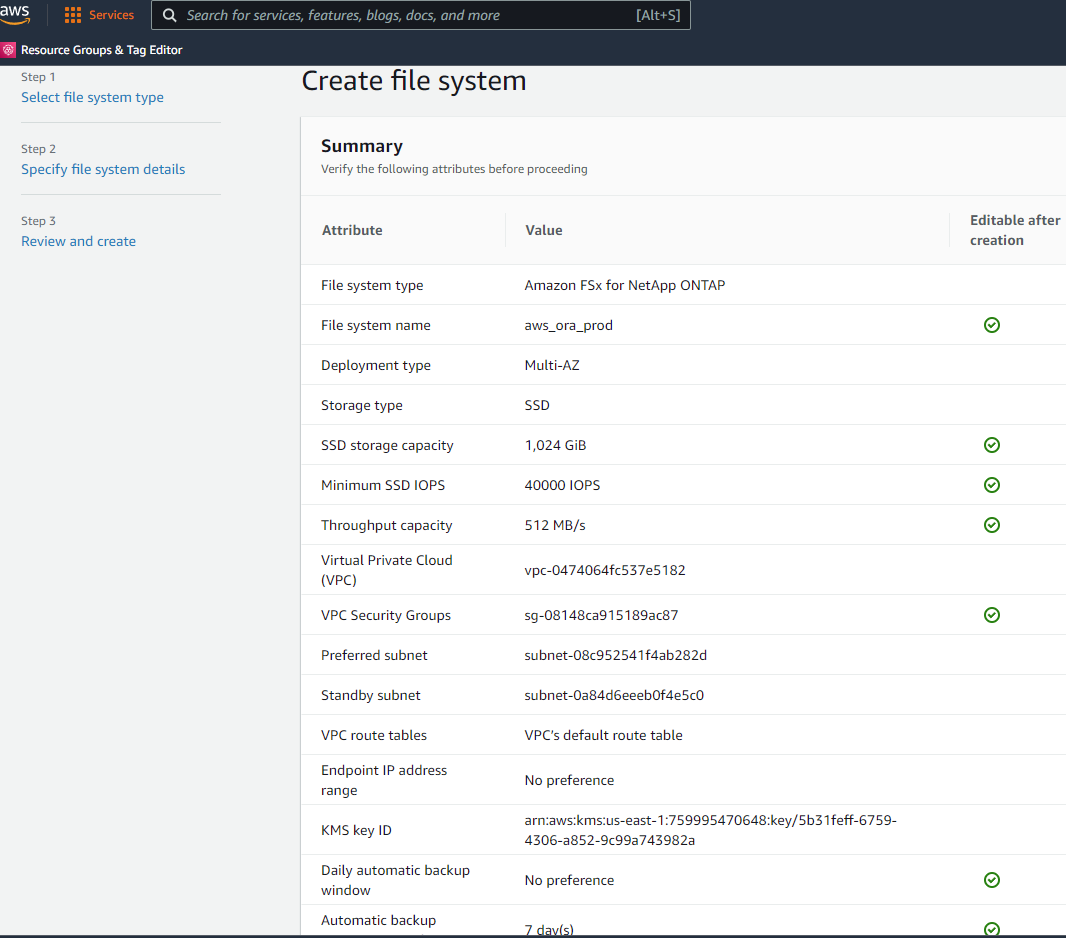
Task: Click the SSD storage capacity editable checkmark
Action: pyautogui.click(x=992, y=445)
